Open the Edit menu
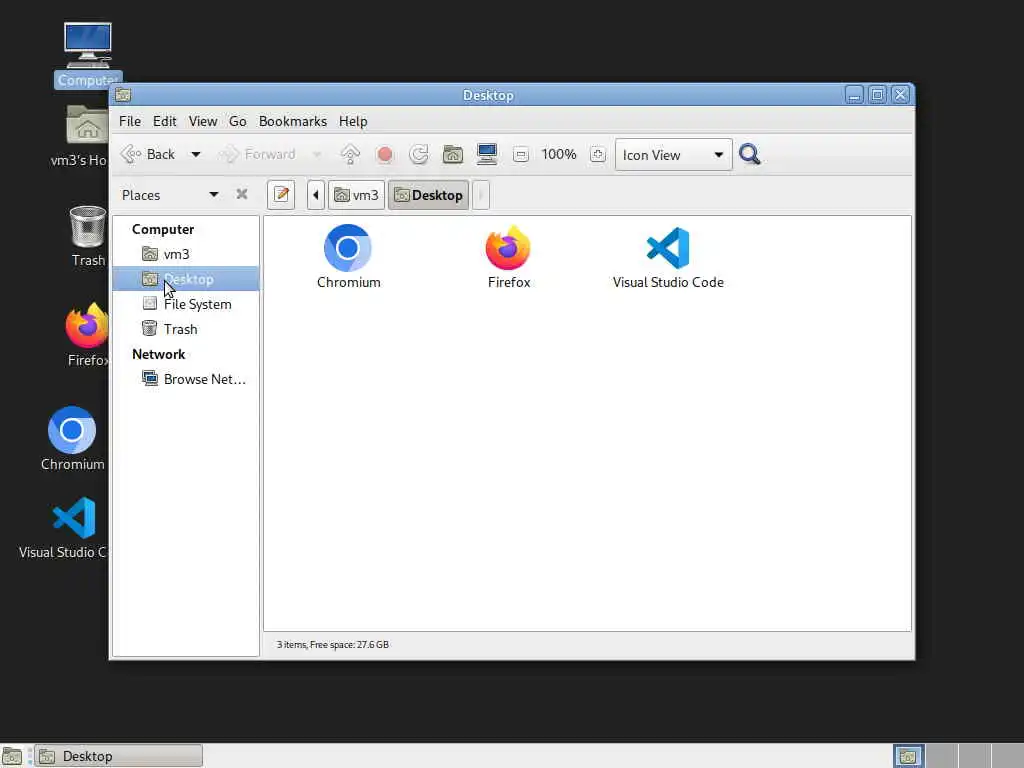The image size is (1024, 768). coord(165,121)
